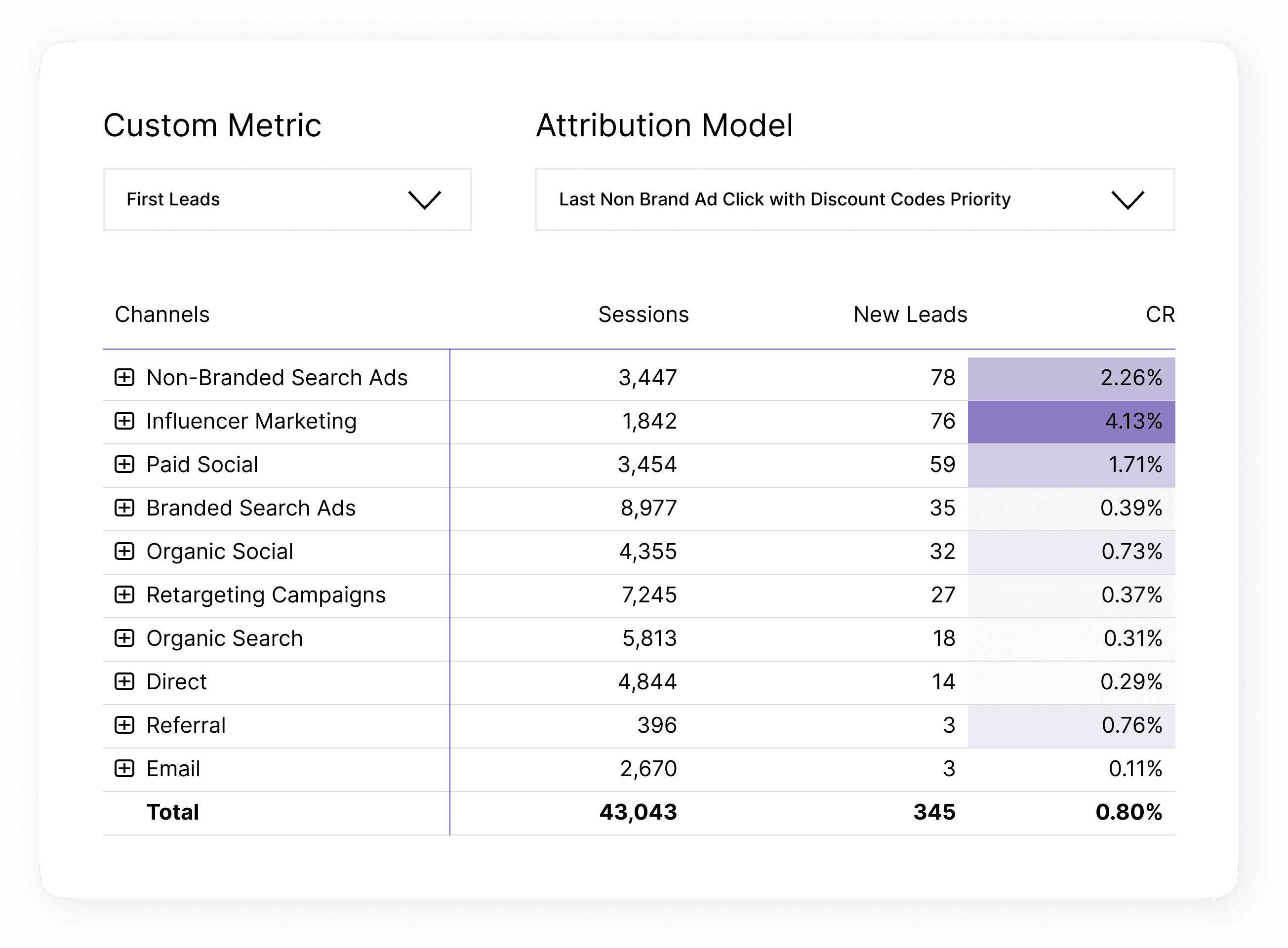Viewport: 1288px width, 948px height.
Task: Click the Attribution Model chevron arrow
Action: point(1127,200)
